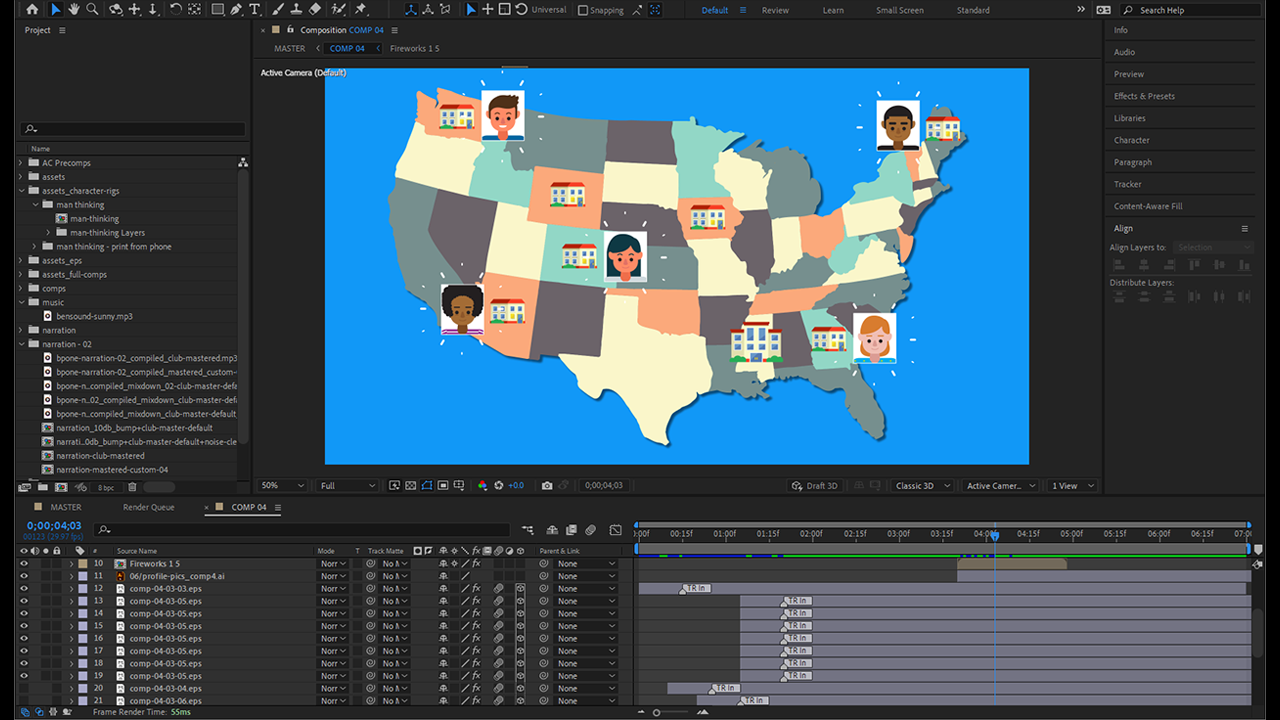1280x720 pixels.
Task: Switch to the Render Queue tab
Action: pos(148,507)
